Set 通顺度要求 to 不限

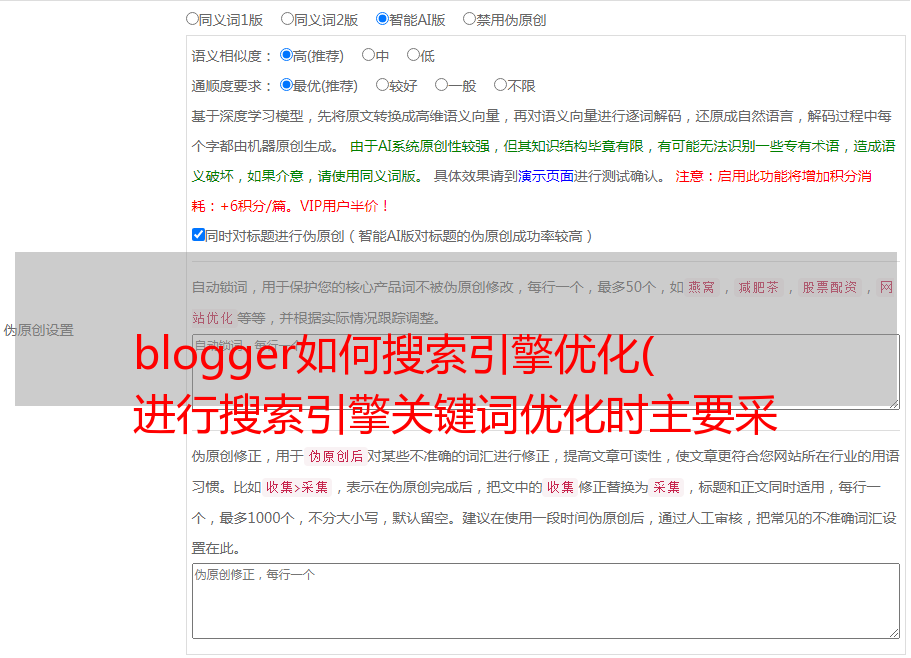pyautogui.click(x=500, y=85)
